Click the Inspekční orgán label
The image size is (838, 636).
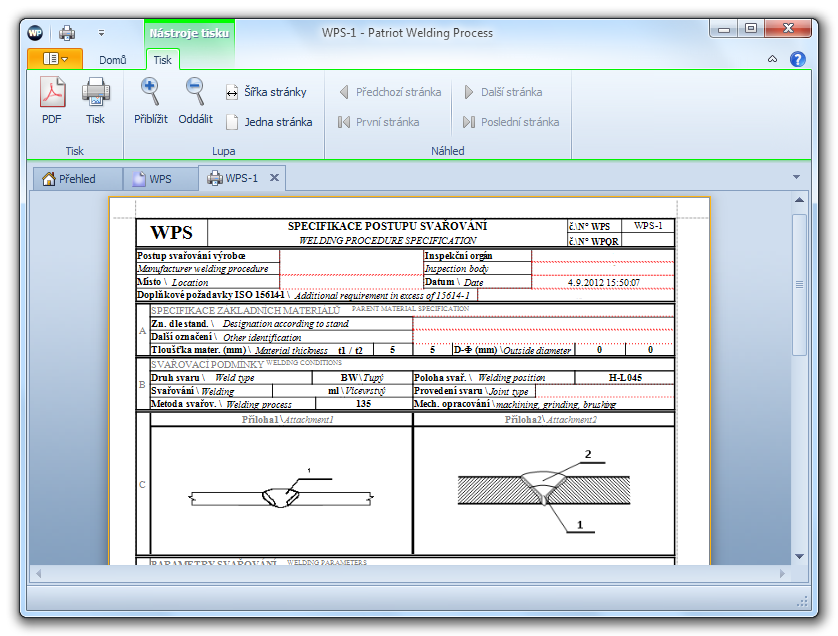[458, 255]
